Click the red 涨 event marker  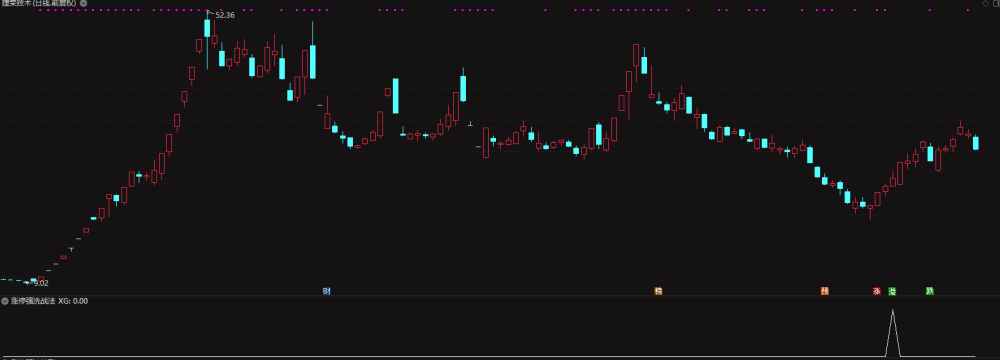(x=876, y=291)
